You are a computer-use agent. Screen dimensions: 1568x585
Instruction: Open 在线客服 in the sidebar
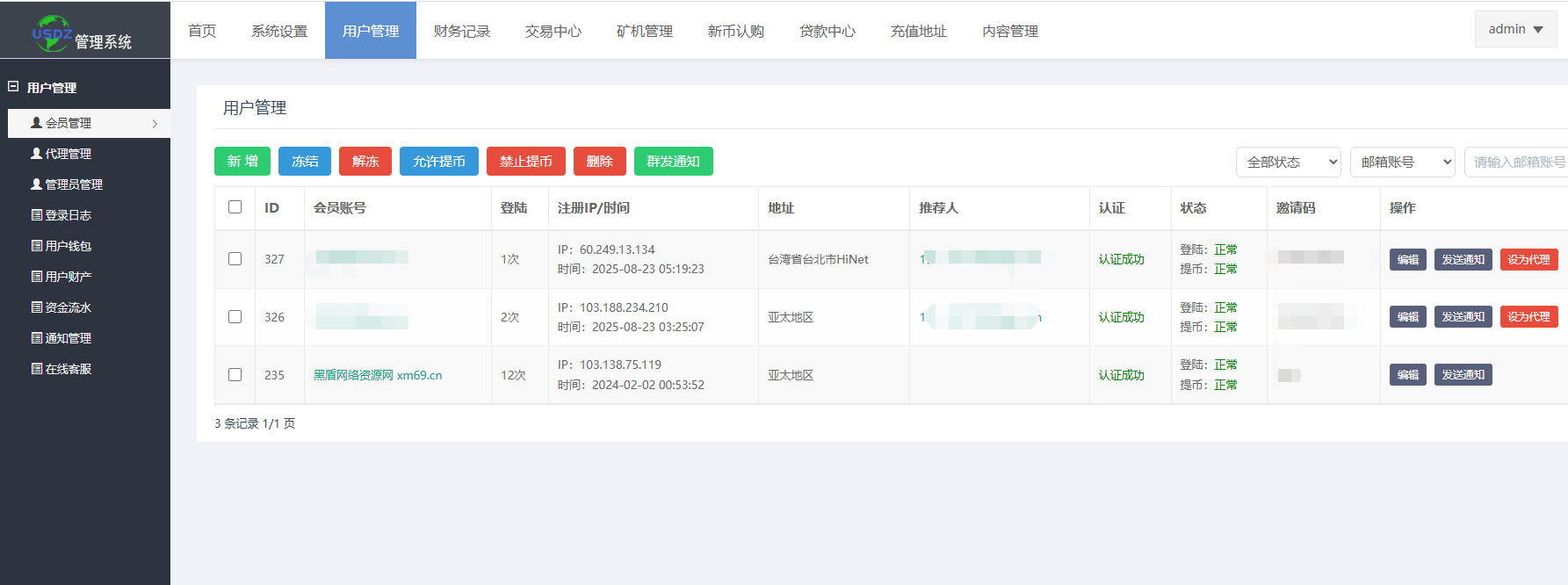click(69, 369)
